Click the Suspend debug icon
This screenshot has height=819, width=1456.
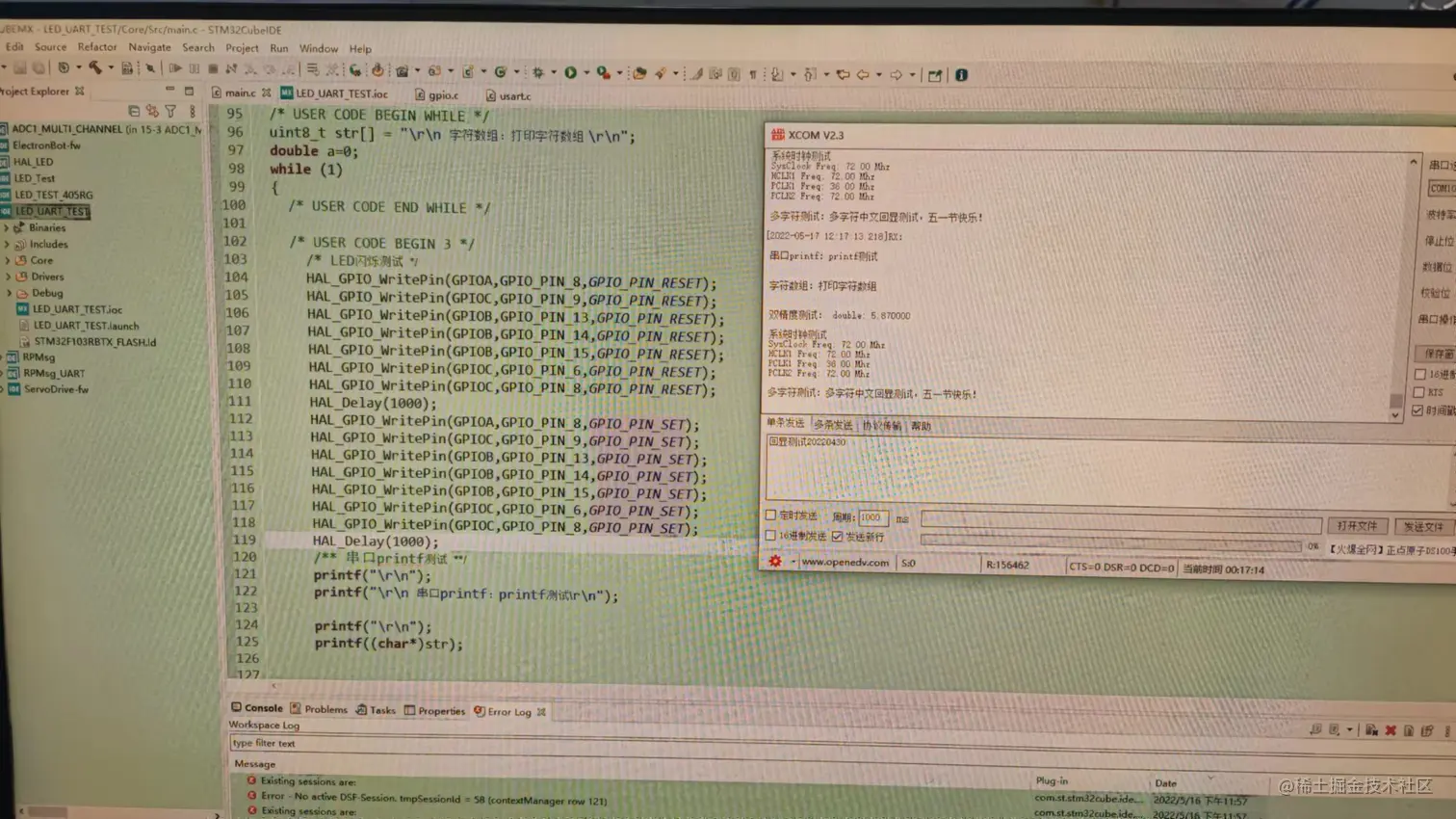coord(195,68)
